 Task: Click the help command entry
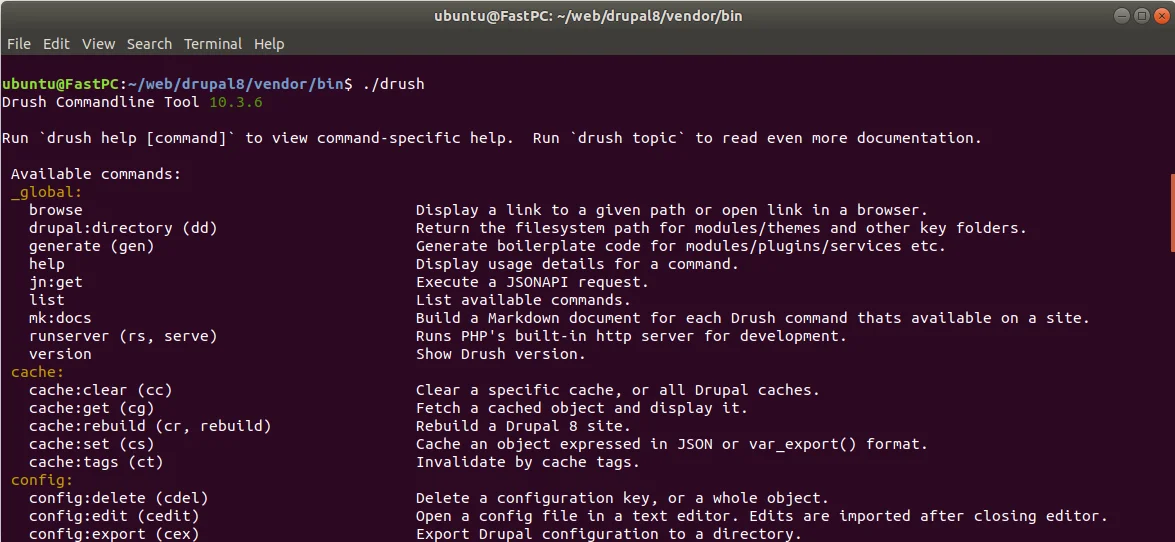(x=46, y=264)
